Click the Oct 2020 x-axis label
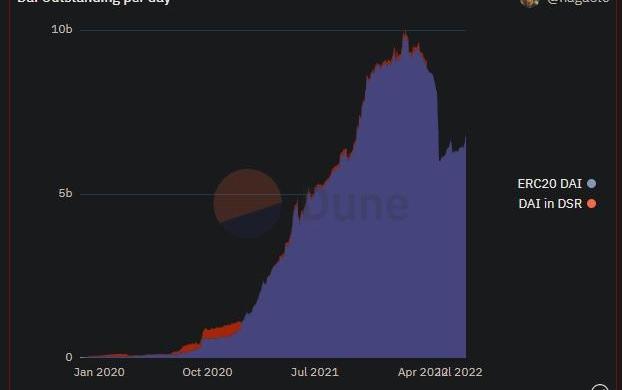Image resolution: width=622 pixels, height=390 pixels. click(x=207, y=372)
